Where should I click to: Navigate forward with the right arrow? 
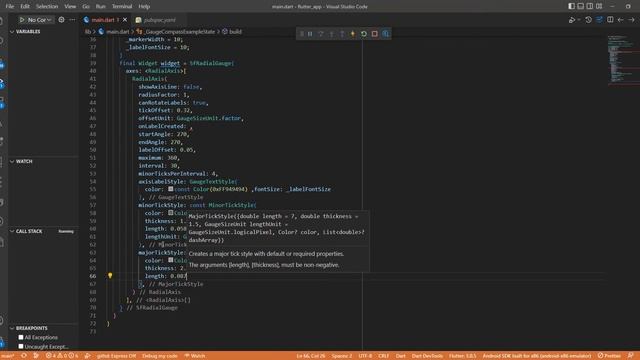point(631,20)
